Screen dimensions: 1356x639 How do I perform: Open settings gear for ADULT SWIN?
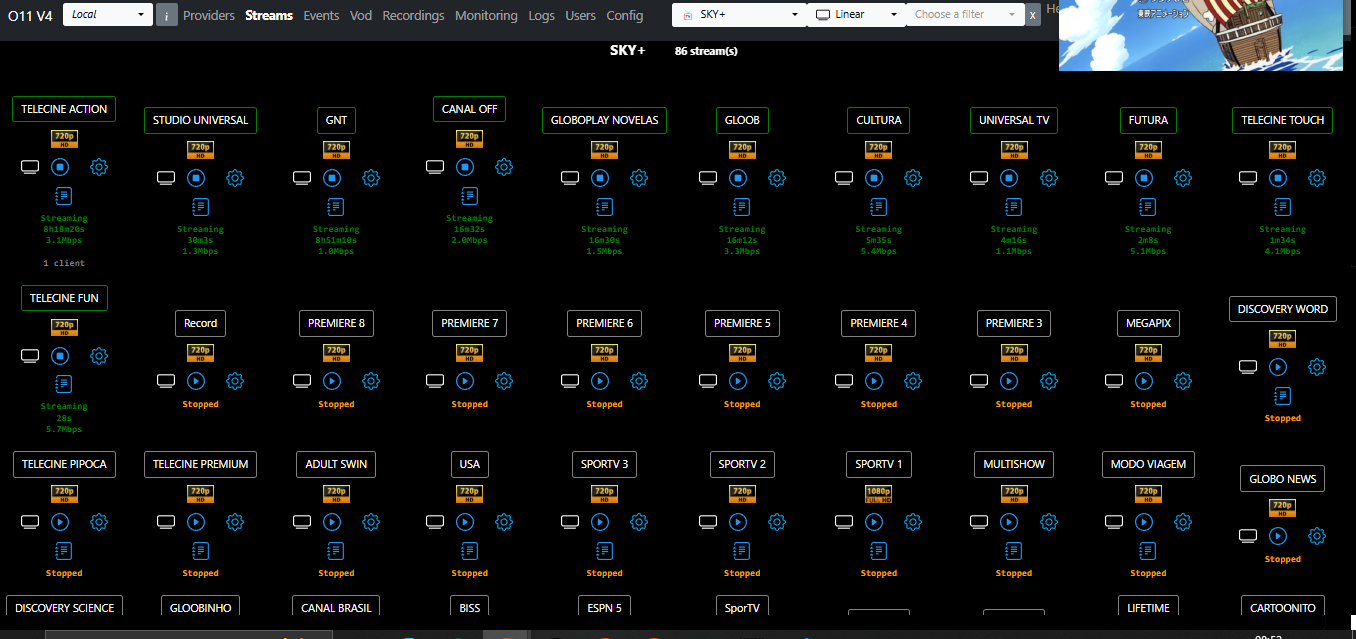[x=371, y=522]
